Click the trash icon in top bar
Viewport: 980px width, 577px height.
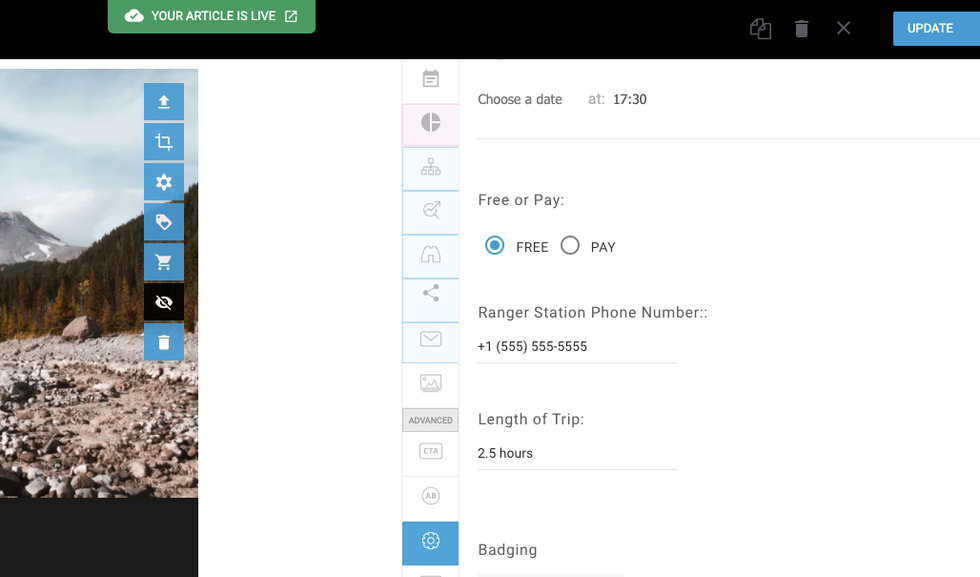(x=801, y=29)
